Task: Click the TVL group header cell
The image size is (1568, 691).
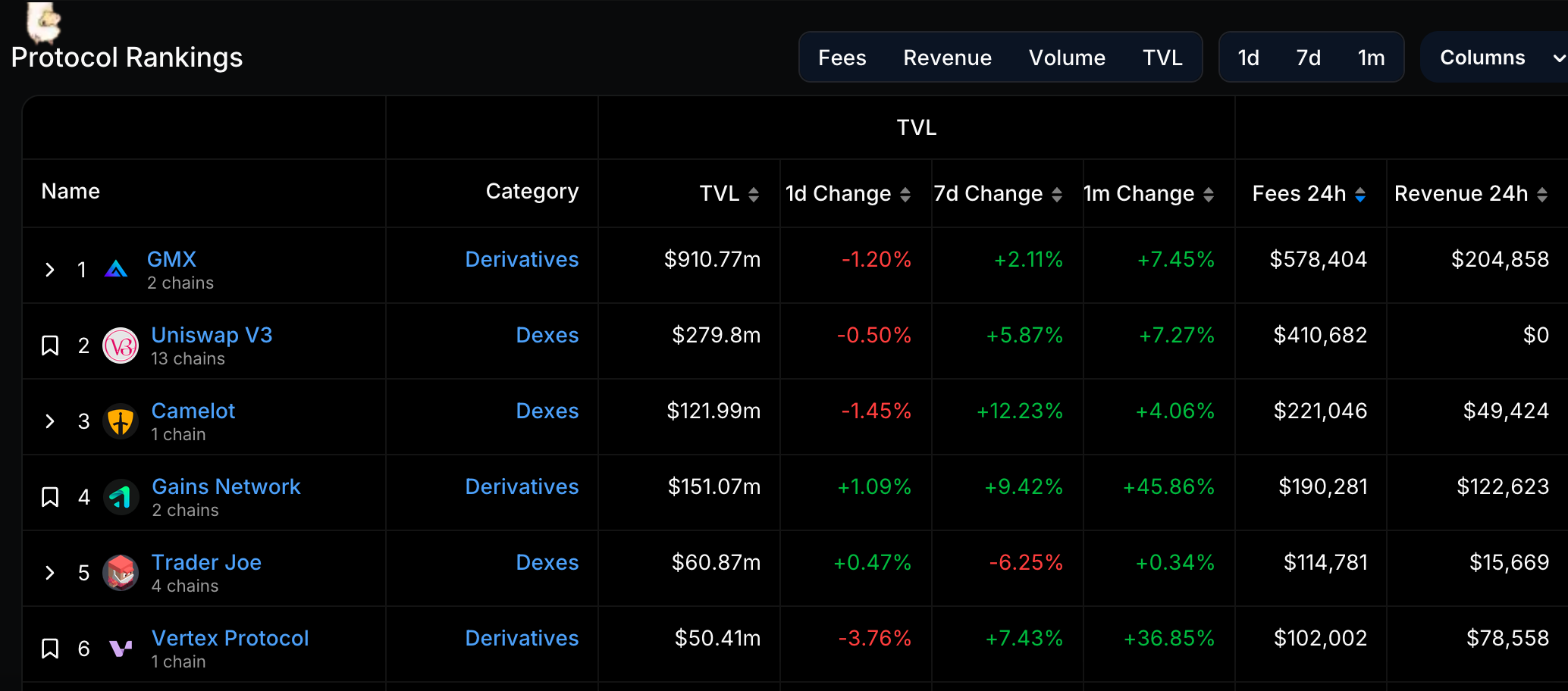Action: click(x=917, y=127)
